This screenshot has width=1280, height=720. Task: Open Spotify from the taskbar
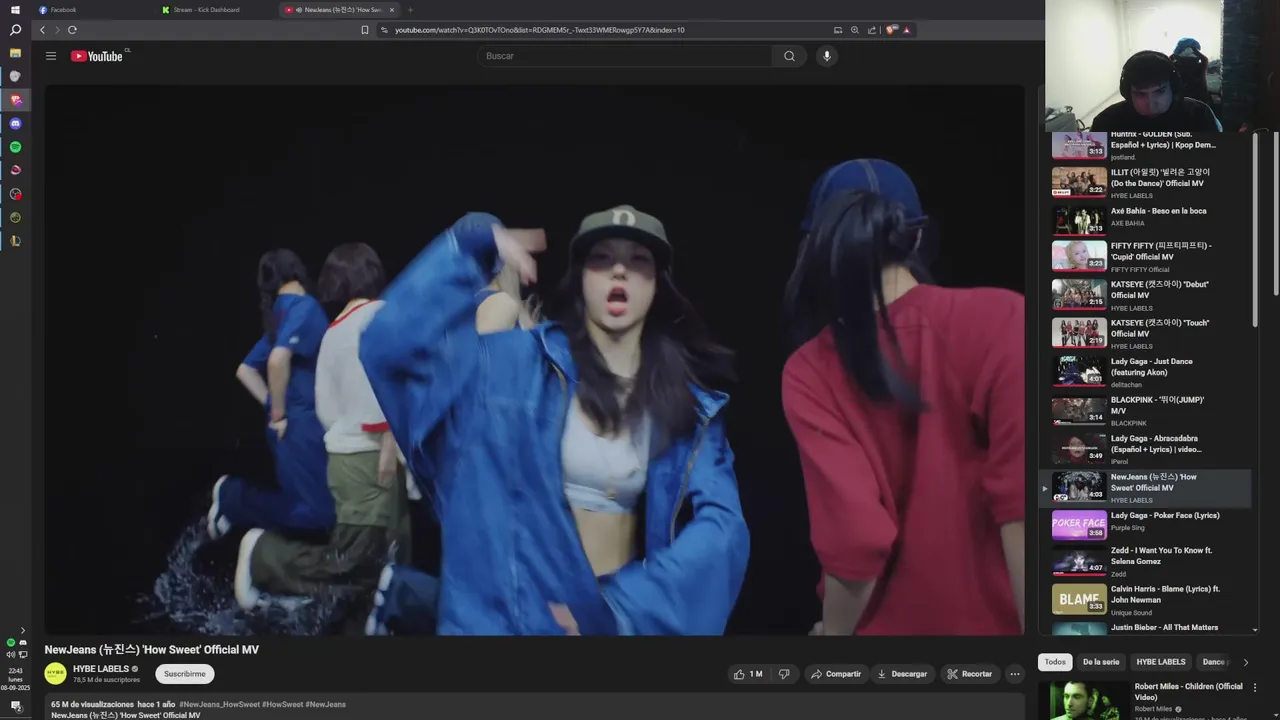(15, 147)
